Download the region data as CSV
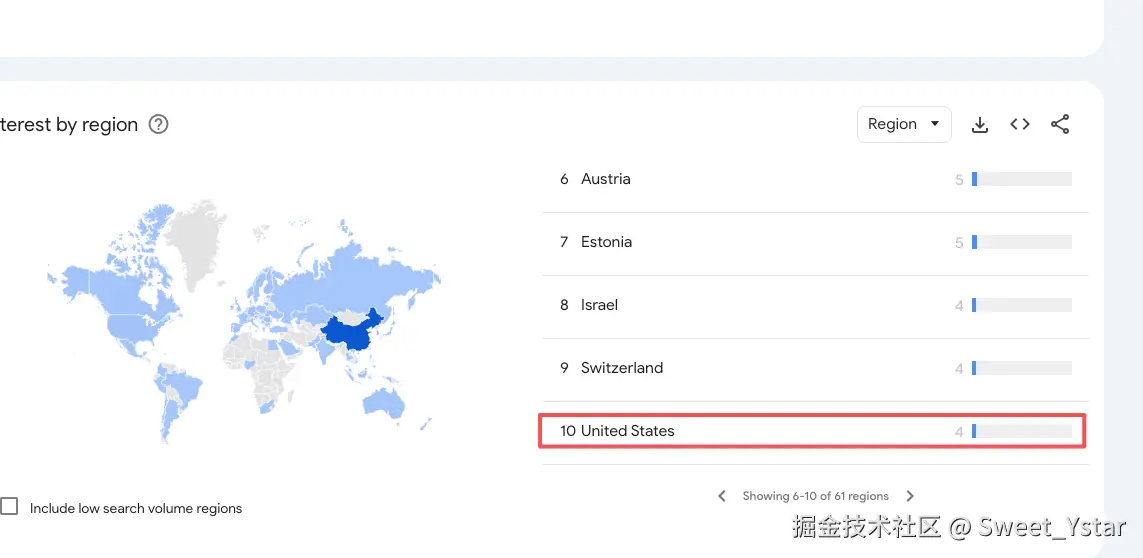 980,125
